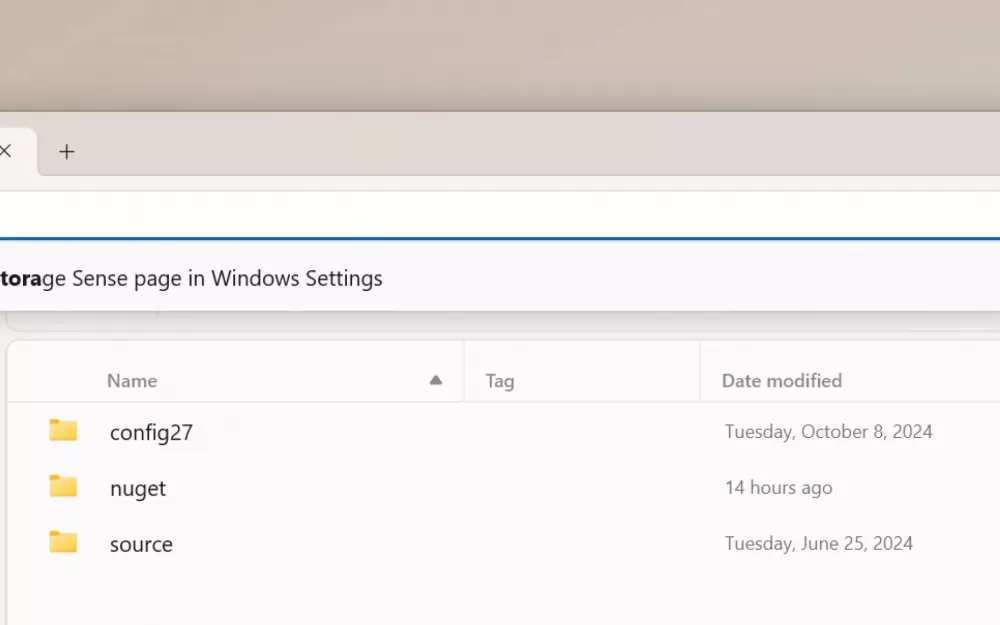The height and width of the screenshot is (625, 1000).
Task: Sort files by the Name header
Action: click(x=132, y=381)
